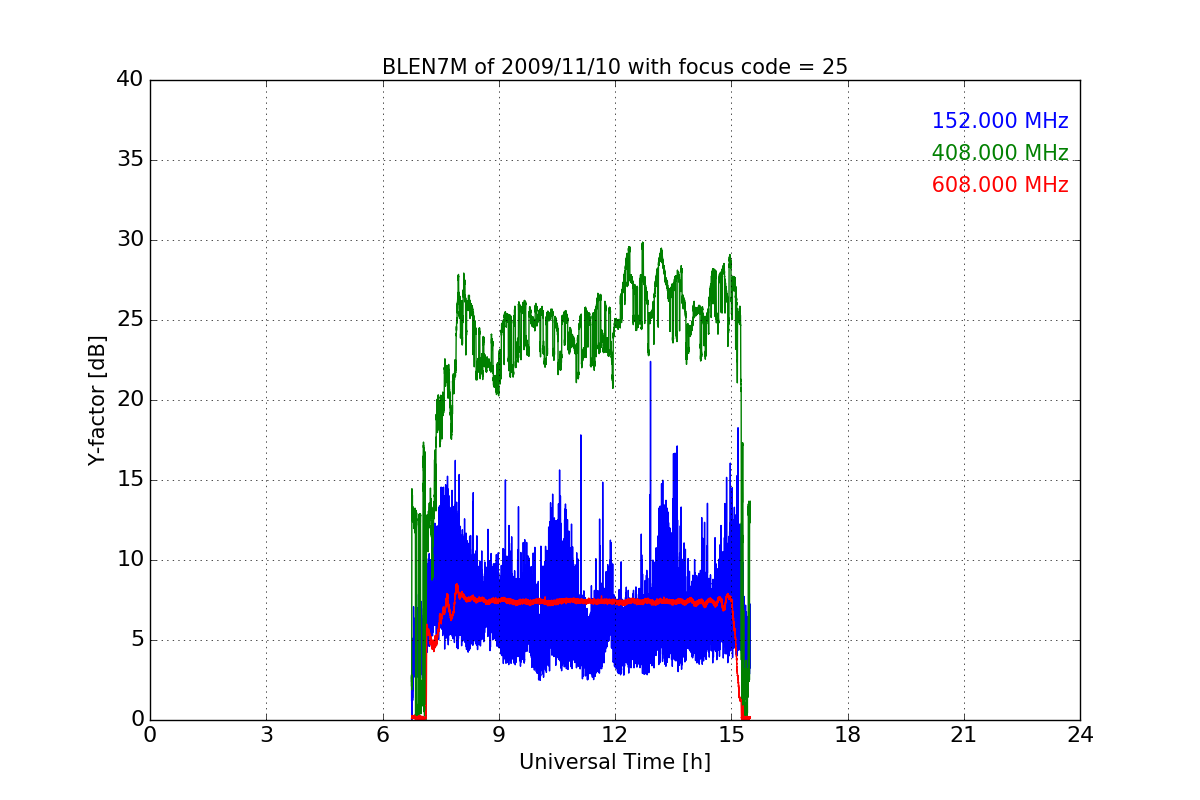Click x-axis tick label 3

click(266, 734)
